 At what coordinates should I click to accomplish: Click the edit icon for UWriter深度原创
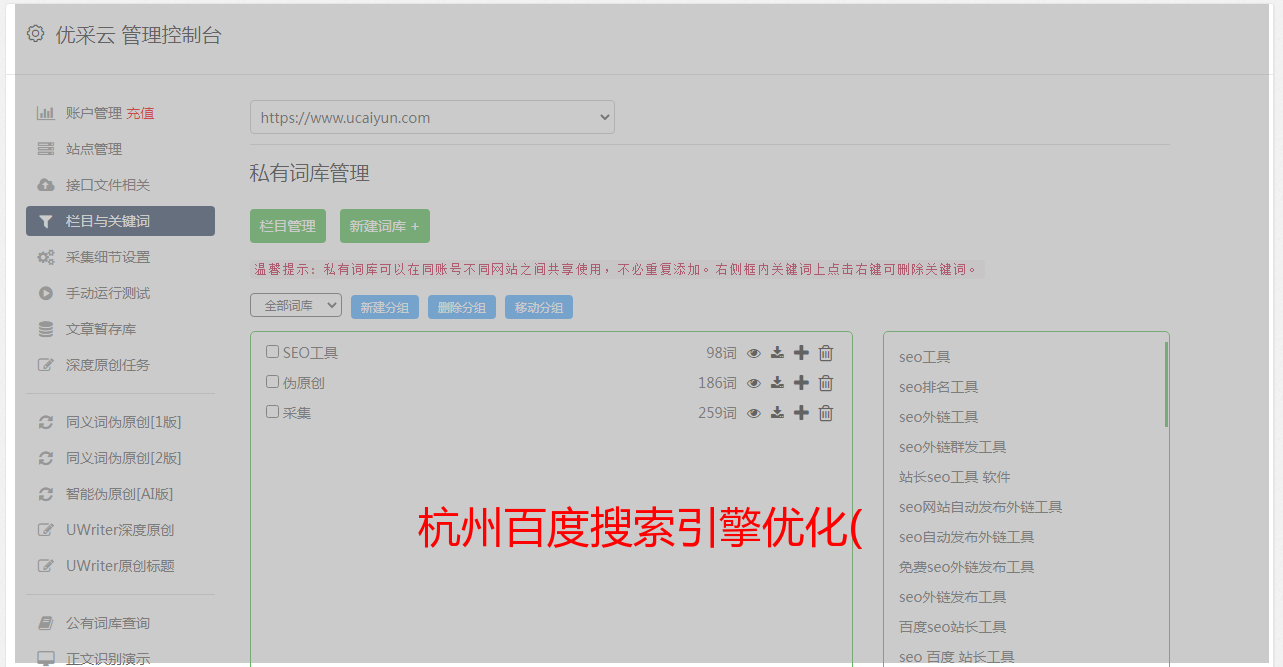tap(45, 530)
